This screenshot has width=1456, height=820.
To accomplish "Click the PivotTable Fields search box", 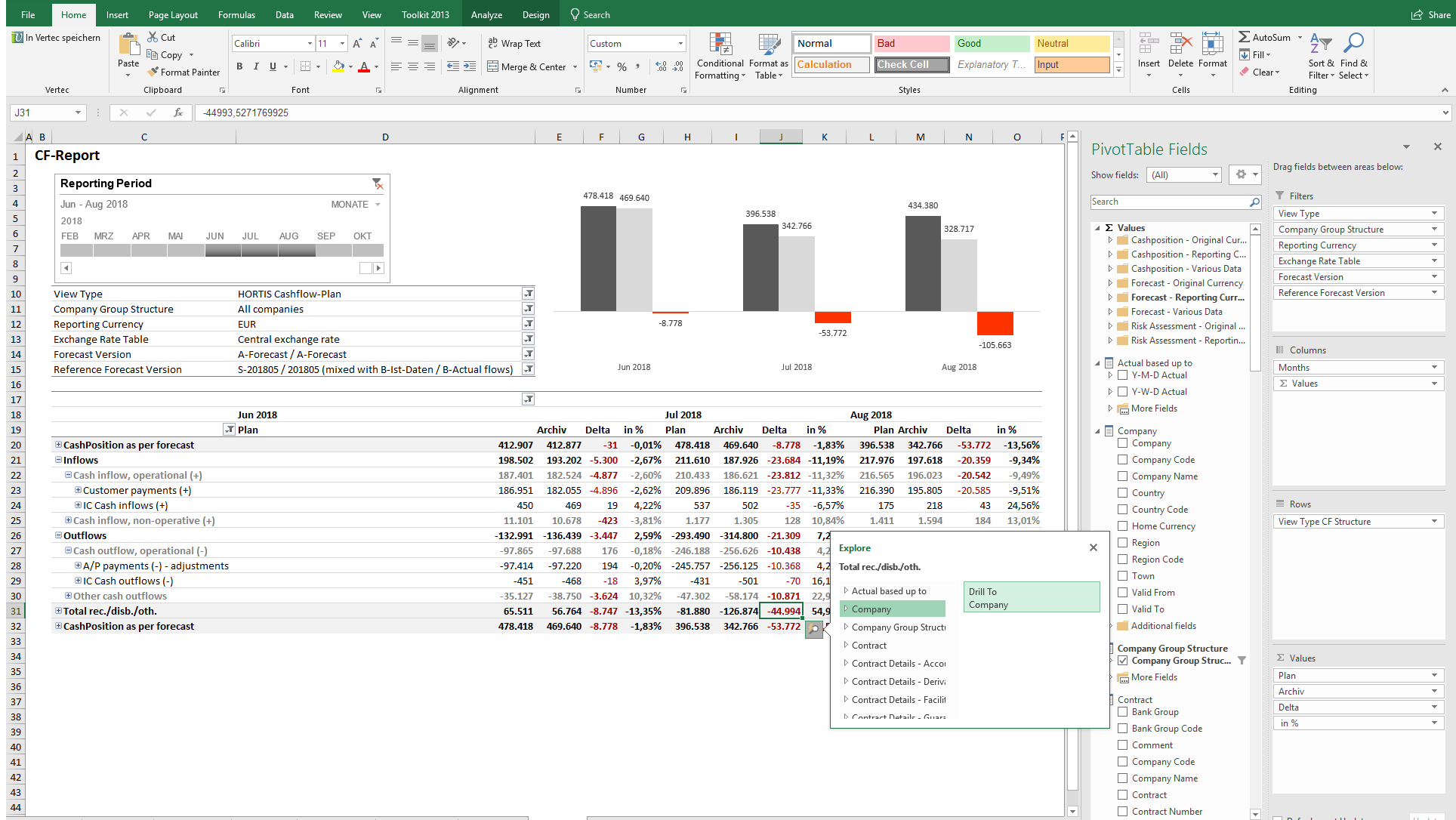I will 1175,202.
